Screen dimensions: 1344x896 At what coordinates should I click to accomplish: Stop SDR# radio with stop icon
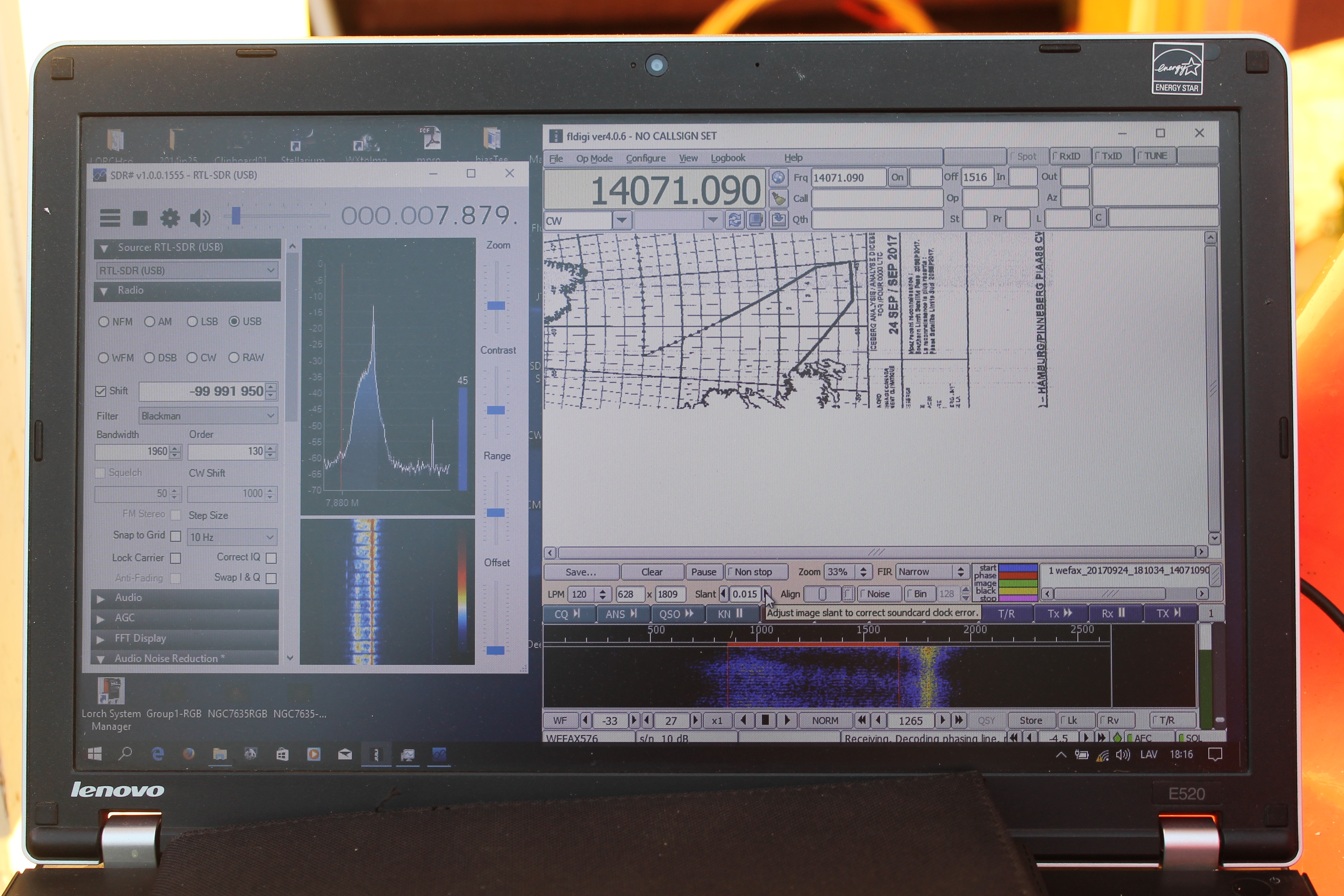140,218
